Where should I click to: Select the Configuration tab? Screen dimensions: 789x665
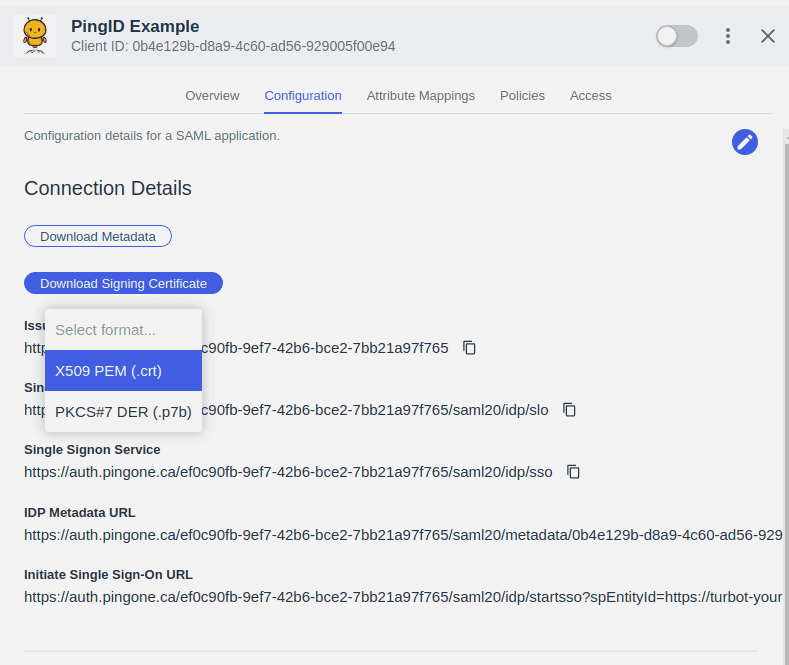303,96
